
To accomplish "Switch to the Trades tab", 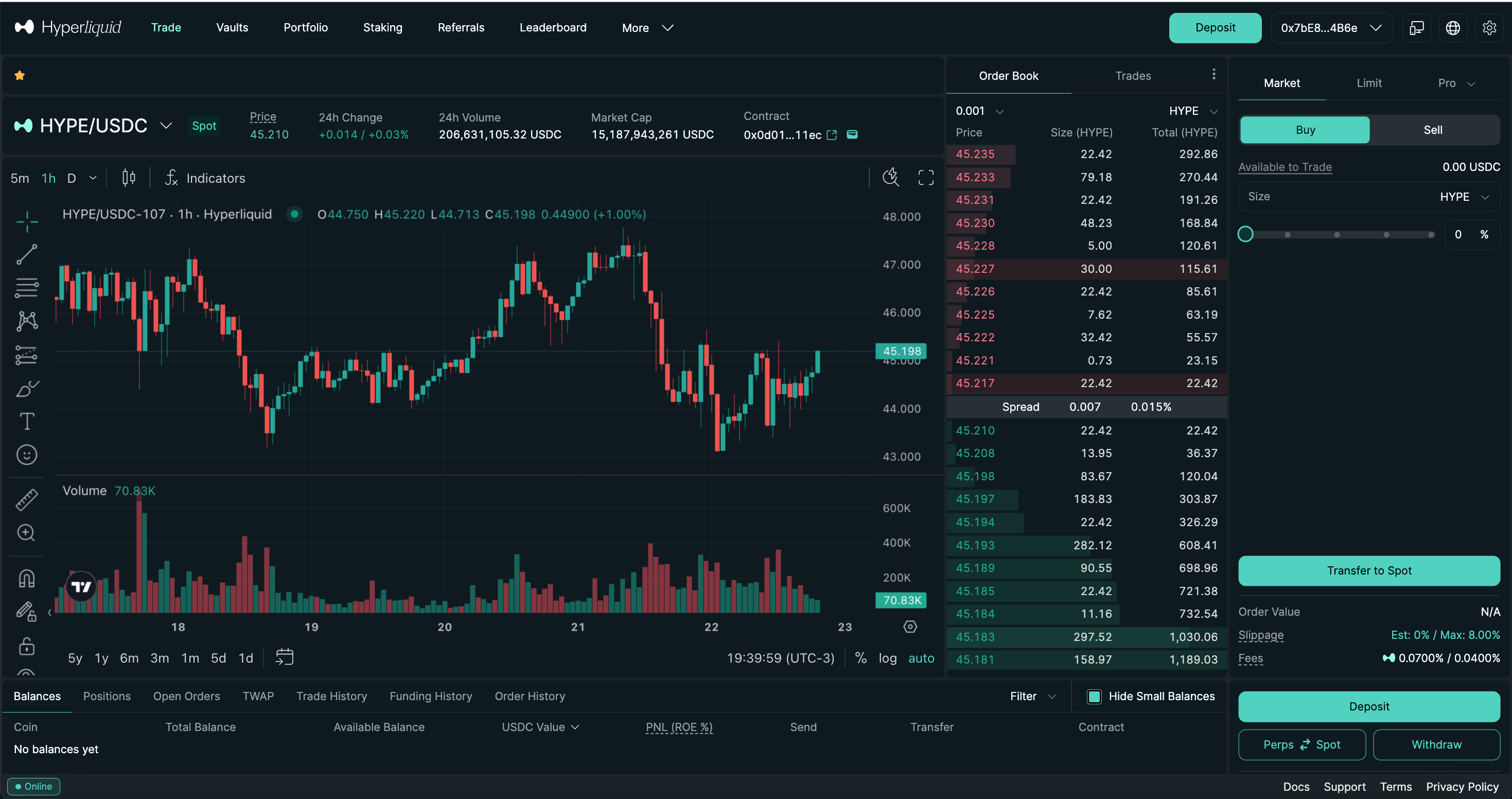I will [x=1132, y=76].
